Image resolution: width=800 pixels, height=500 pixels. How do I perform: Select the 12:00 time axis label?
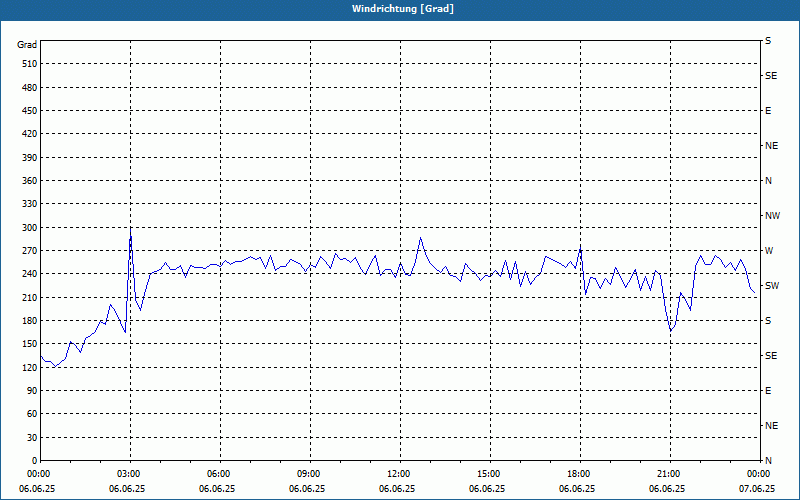[398, 474]
